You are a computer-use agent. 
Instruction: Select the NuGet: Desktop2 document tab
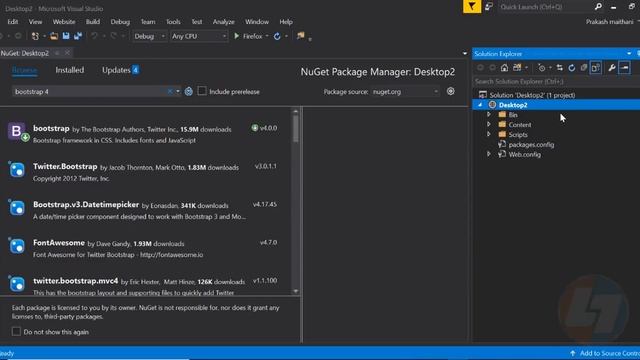tap(25, 53)
